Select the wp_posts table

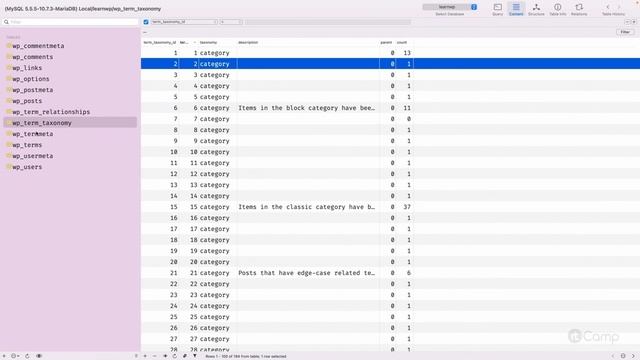pos(27,101)
